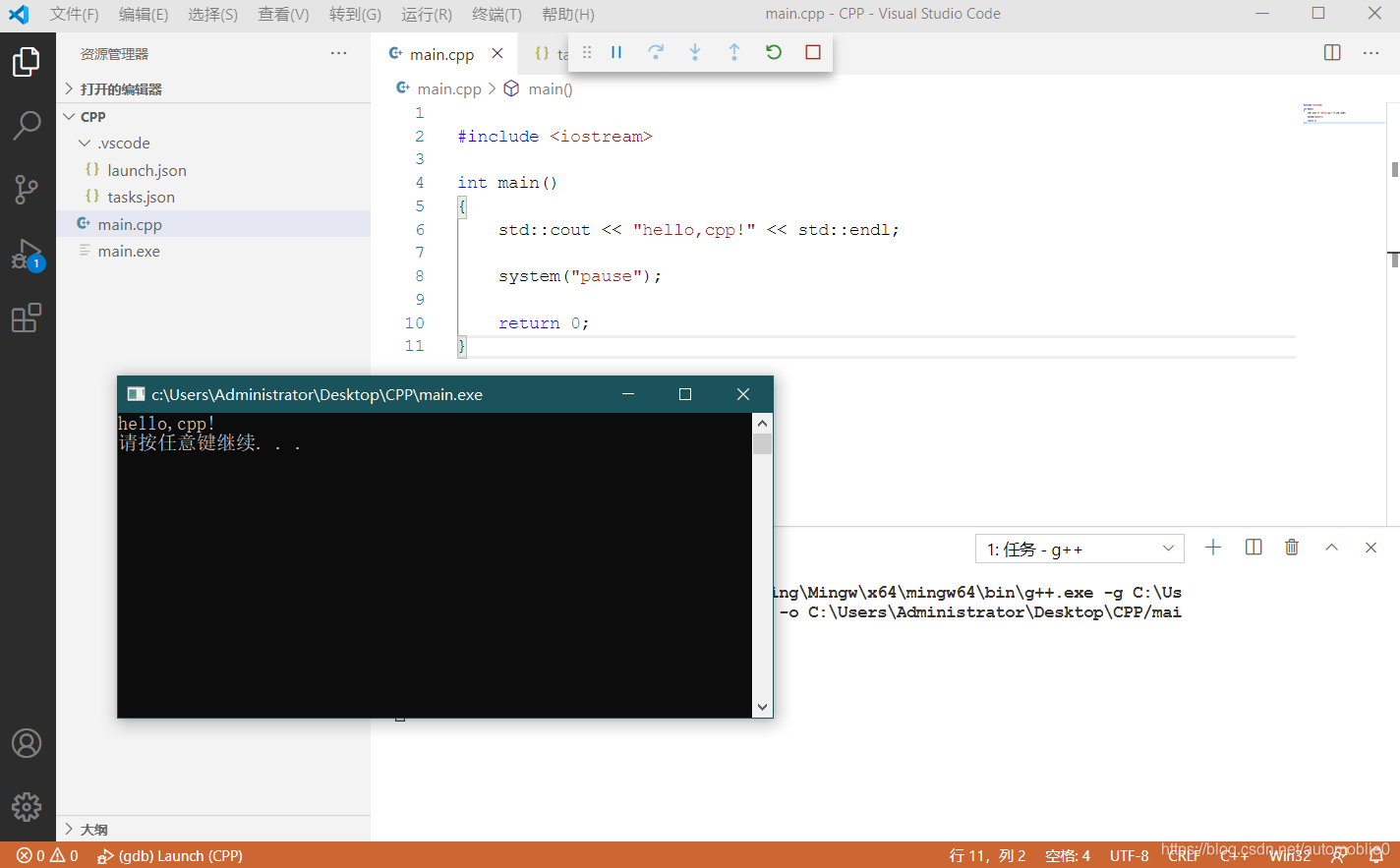Viewport: 1400px width, 868px height.
Task: Select the terminal dropdown 任务 - g++
Action: [1079, 549]
